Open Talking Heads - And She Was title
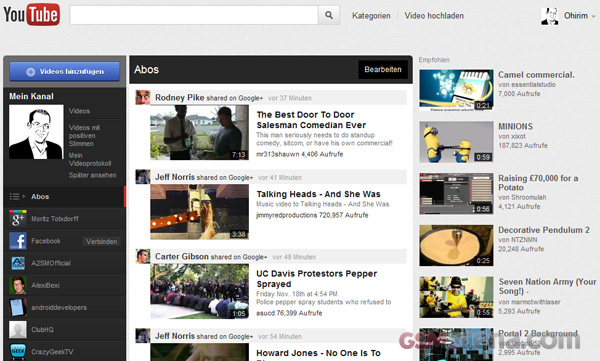 coord(318,194)
